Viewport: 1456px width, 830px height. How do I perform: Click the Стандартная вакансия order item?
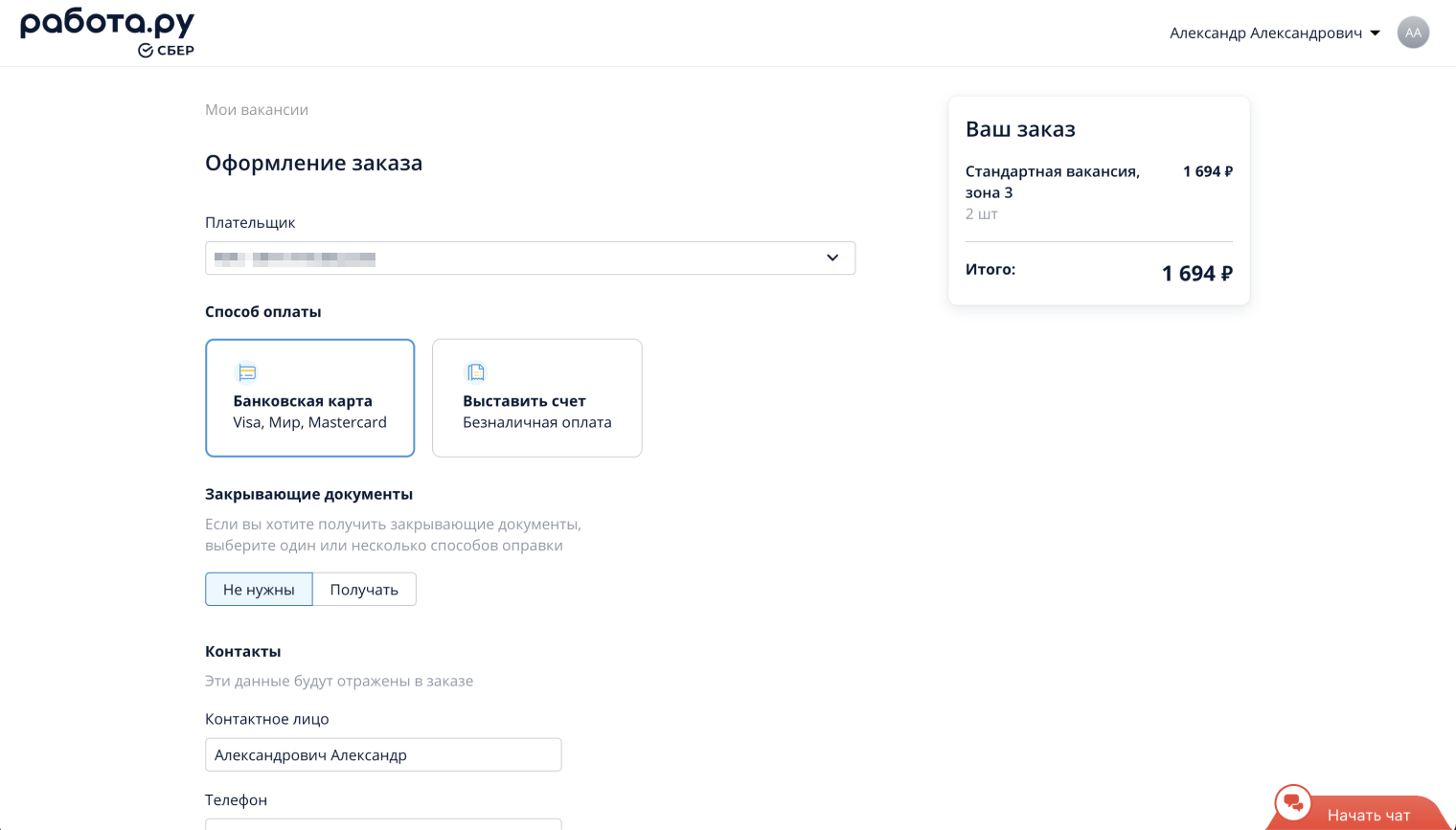pos(1052,182)
